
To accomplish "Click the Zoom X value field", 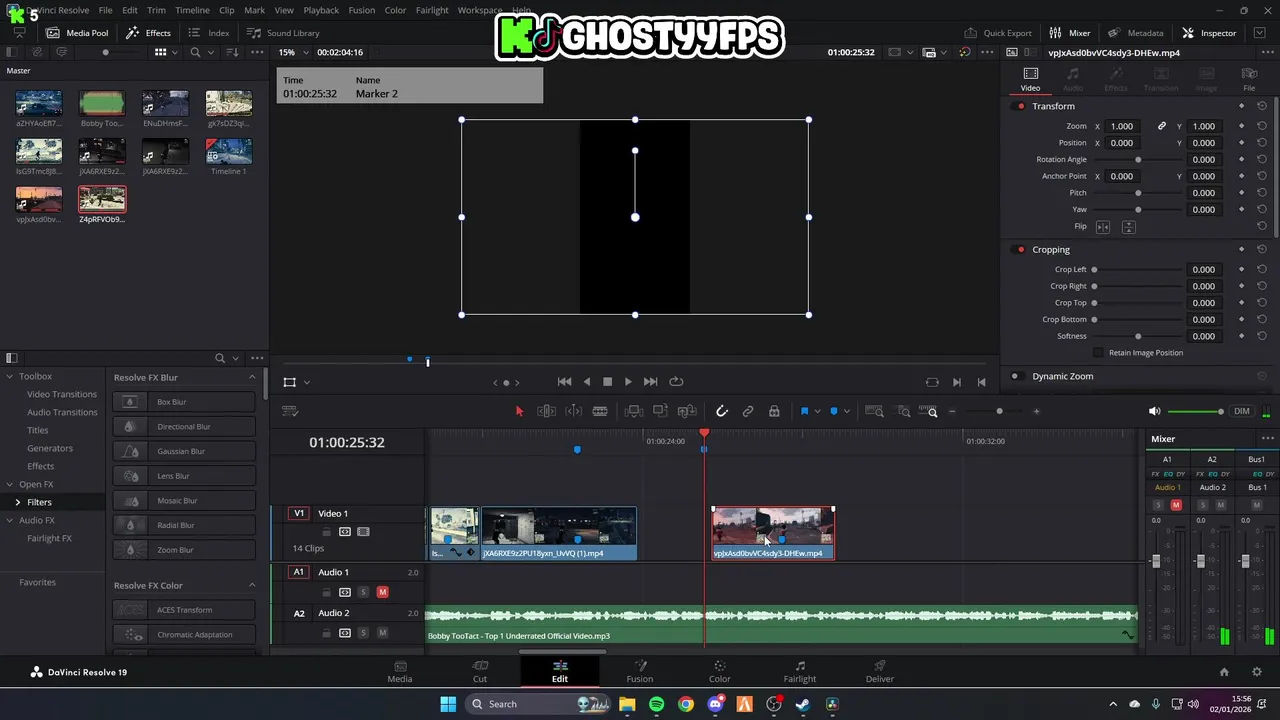I will (x=1122, y=126).
